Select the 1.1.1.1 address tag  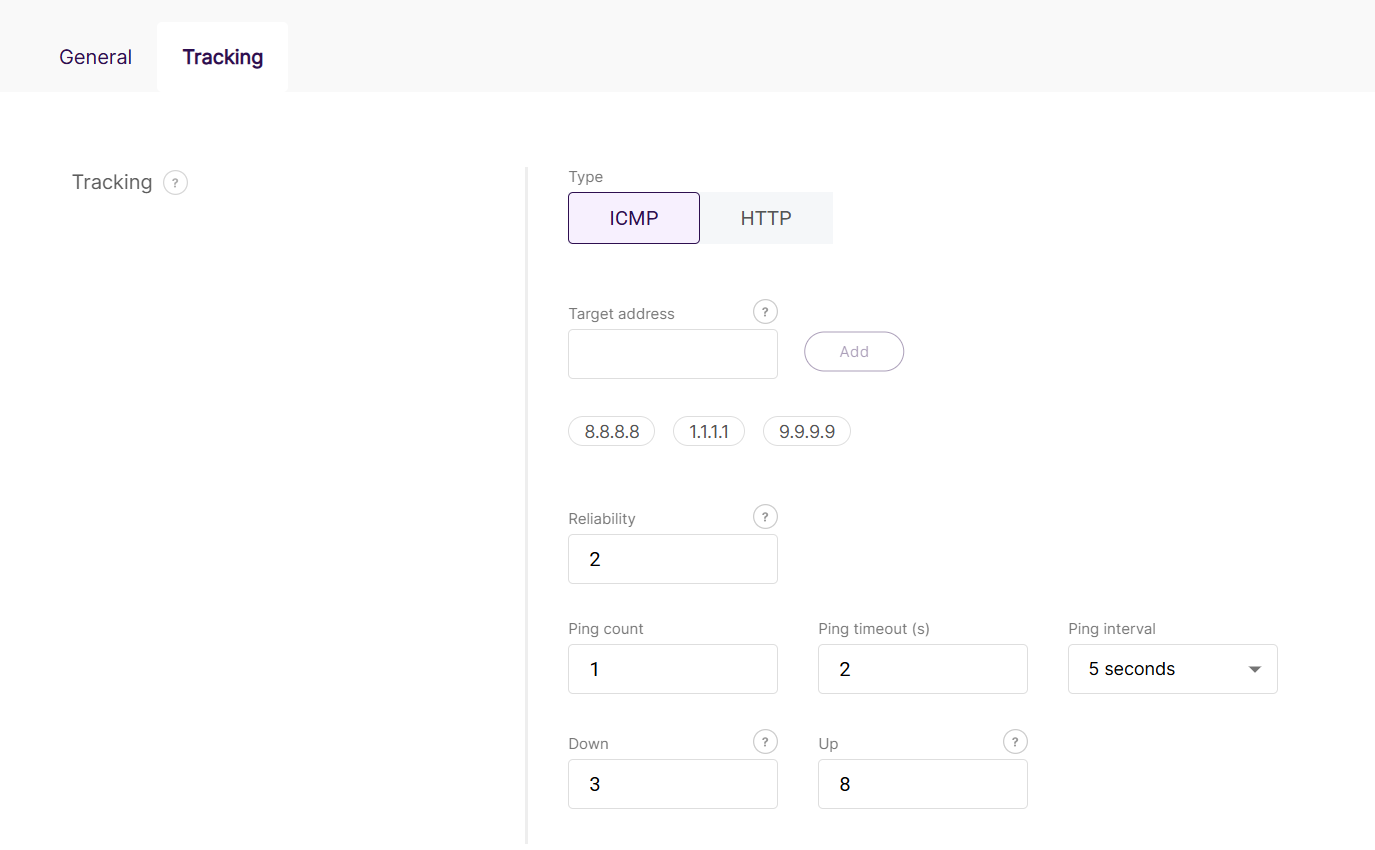point(709,432)
